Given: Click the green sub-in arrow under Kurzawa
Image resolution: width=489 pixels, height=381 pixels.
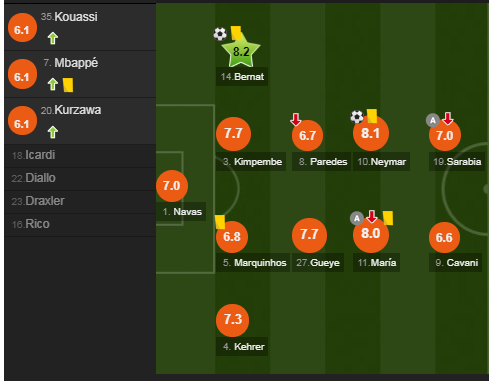Looking at the screenshot, I should tap(53, 132).
